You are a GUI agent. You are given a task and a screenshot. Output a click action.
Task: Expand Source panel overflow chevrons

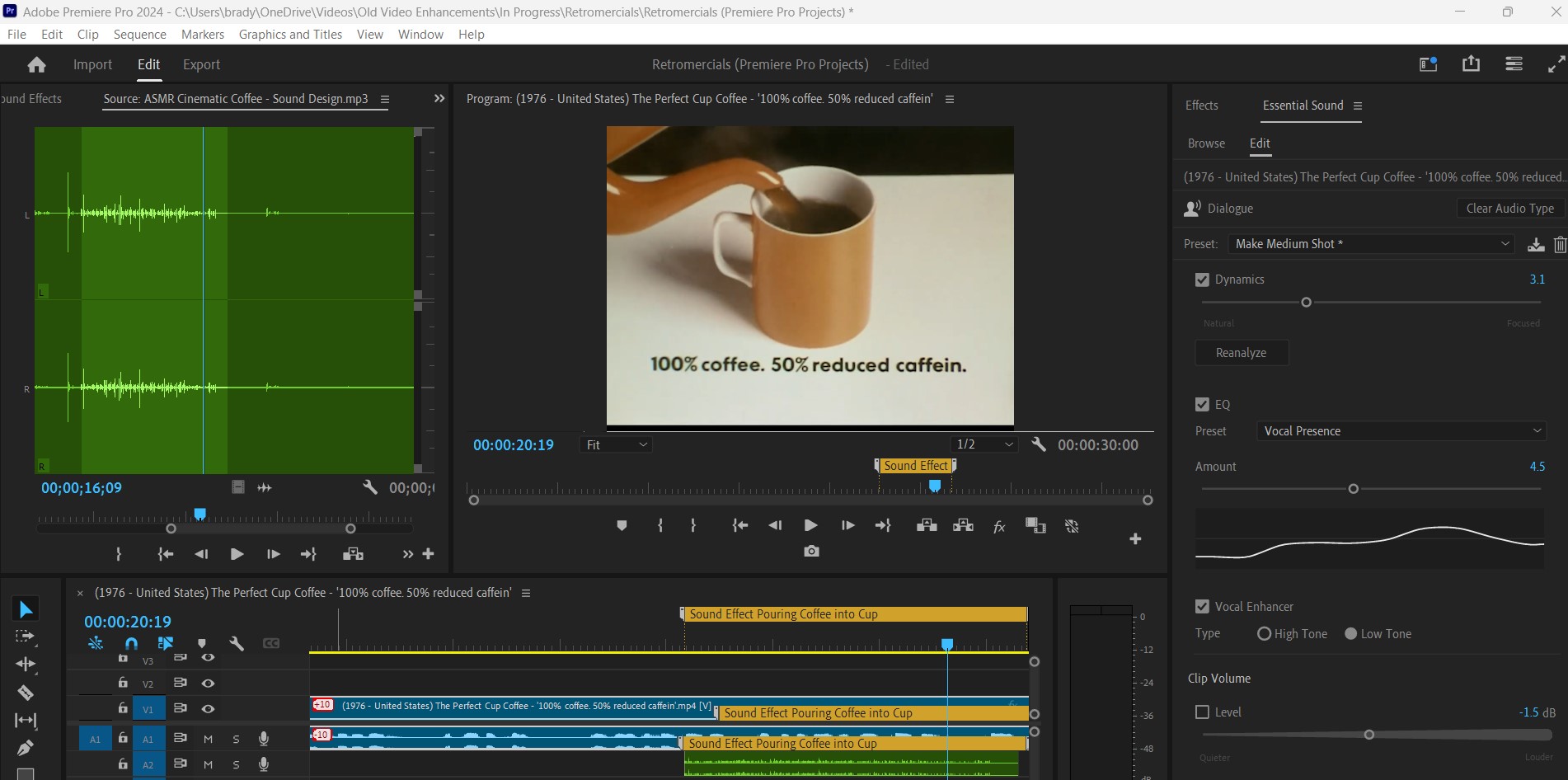click(x=439, y=98)
